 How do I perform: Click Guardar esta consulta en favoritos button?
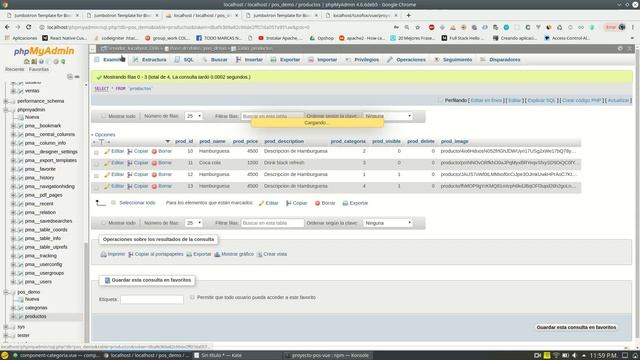[576, 327]
